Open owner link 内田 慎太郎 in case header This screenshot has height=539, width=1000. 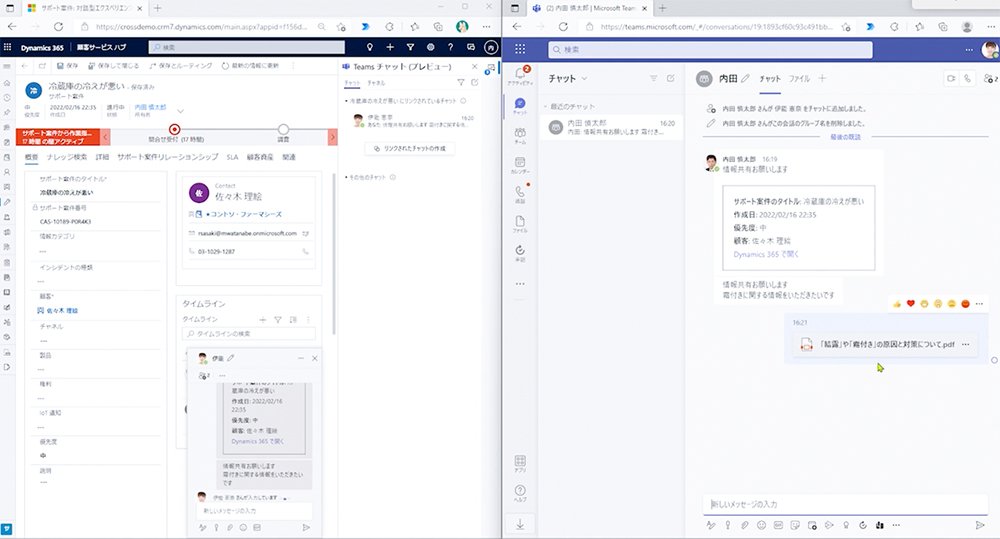(151, 107)
